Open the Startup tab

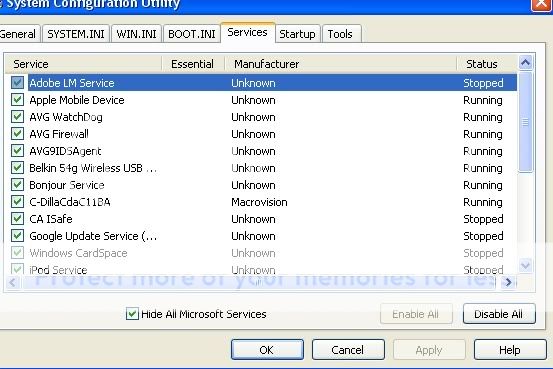297,34
